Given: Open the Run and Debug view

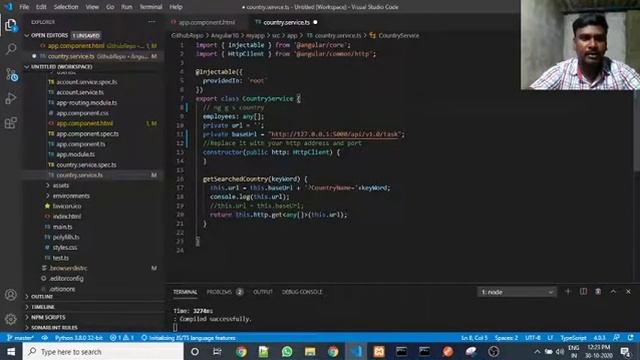Looking at the screenshot, I should click(11, 98).
